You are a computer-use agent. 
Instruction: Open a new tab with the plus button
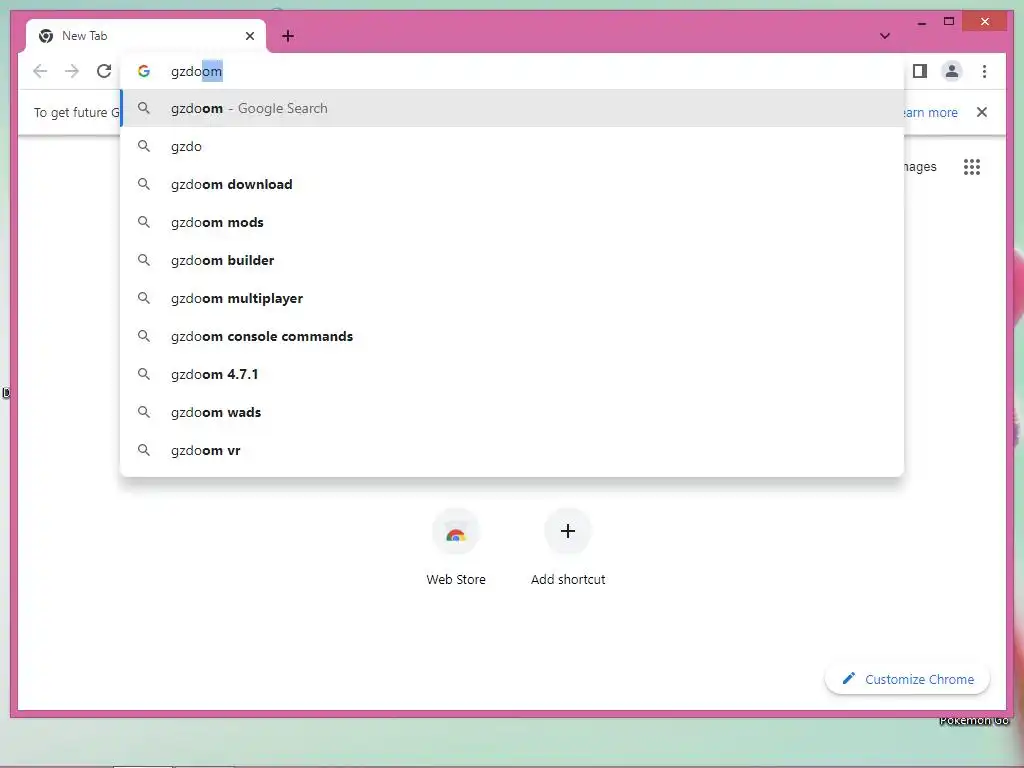point(288,36)
